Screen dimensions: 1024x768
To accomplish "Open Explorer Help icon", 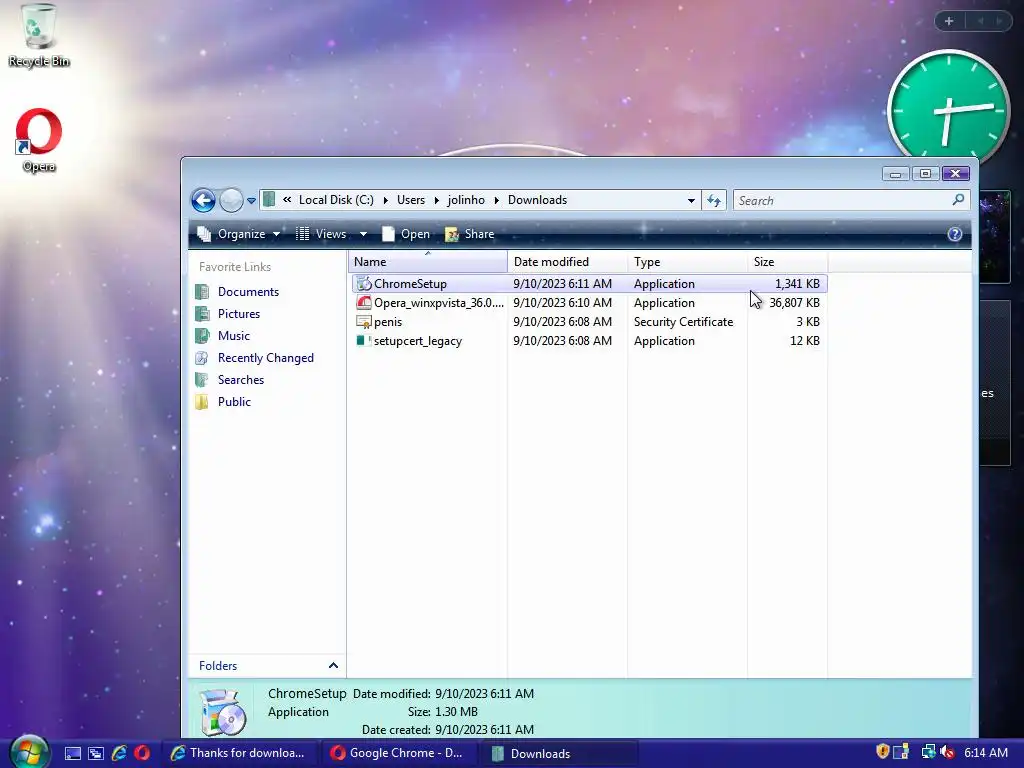I will pyautogui.click(x=954, y=234).
